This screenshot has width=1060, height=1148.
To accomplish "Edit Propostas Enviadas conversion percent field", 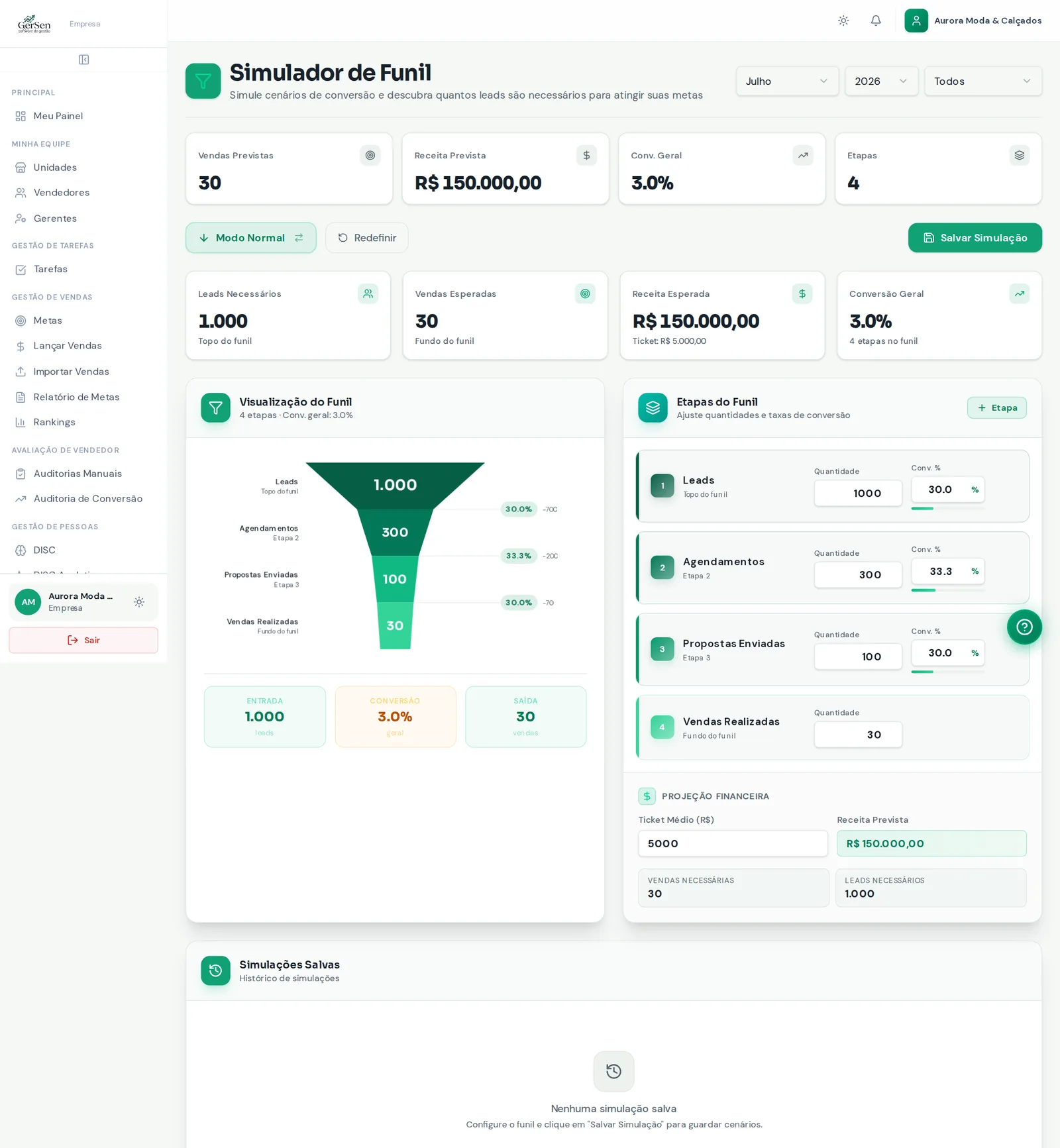I will [x=947, y=652].
